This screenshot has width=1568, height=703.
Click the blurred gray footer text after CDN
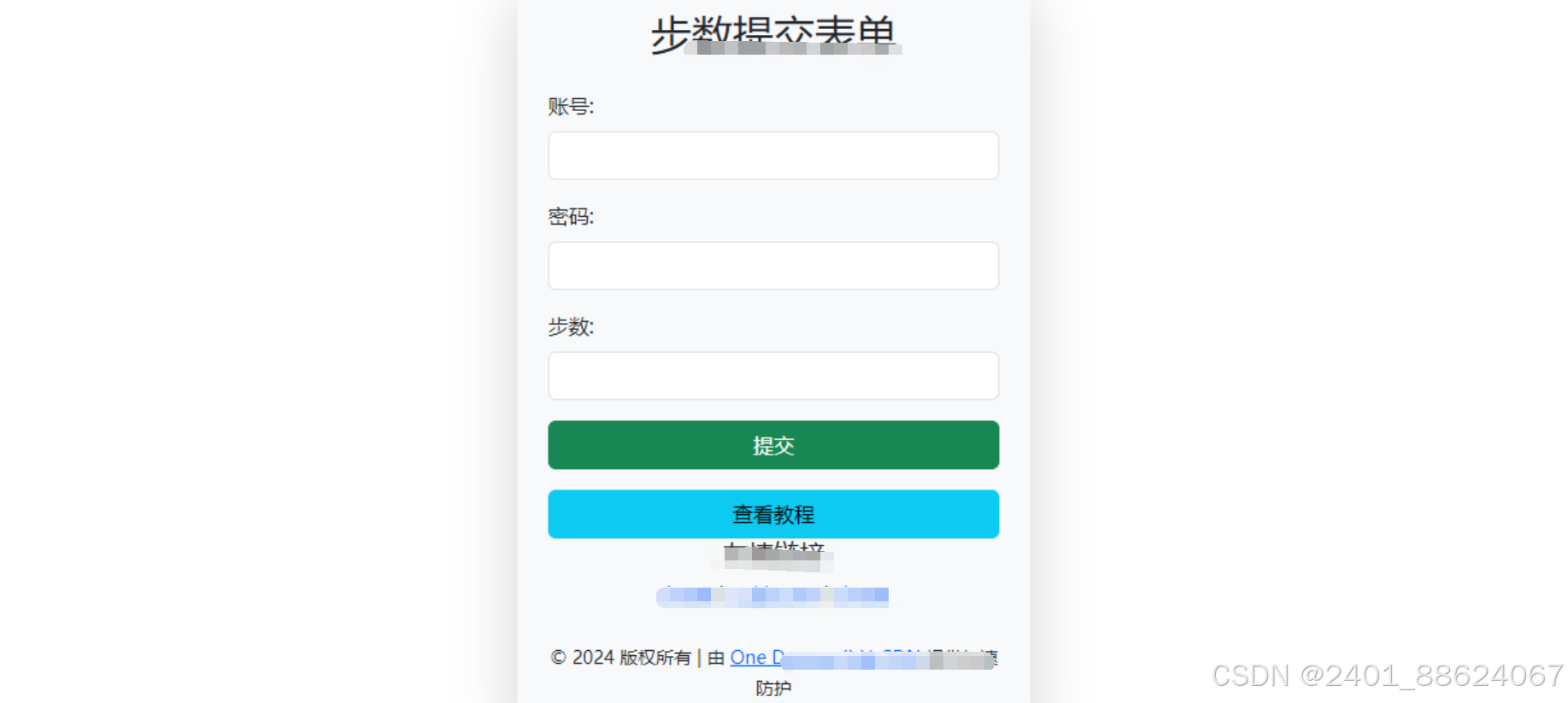click(x=962, y=659)
